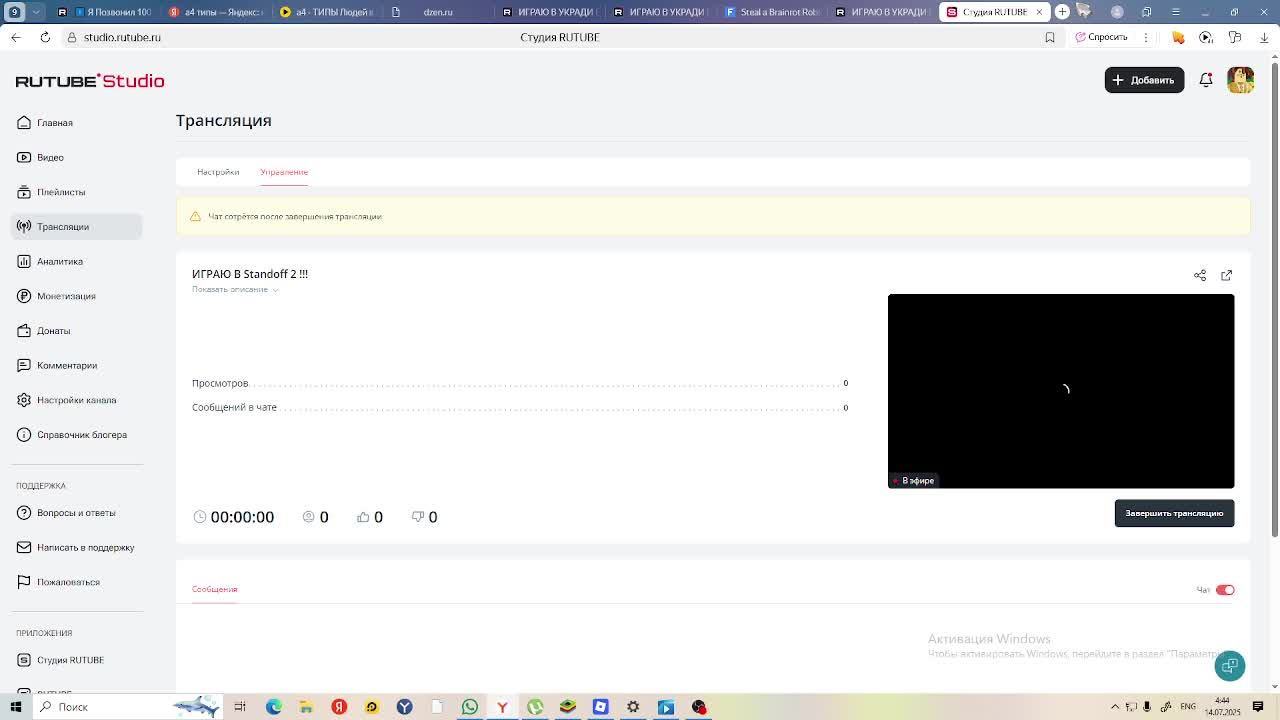Screen dimensions: 1280x720
Task: Show hidden system tray icons
Action: [1116, 707]
